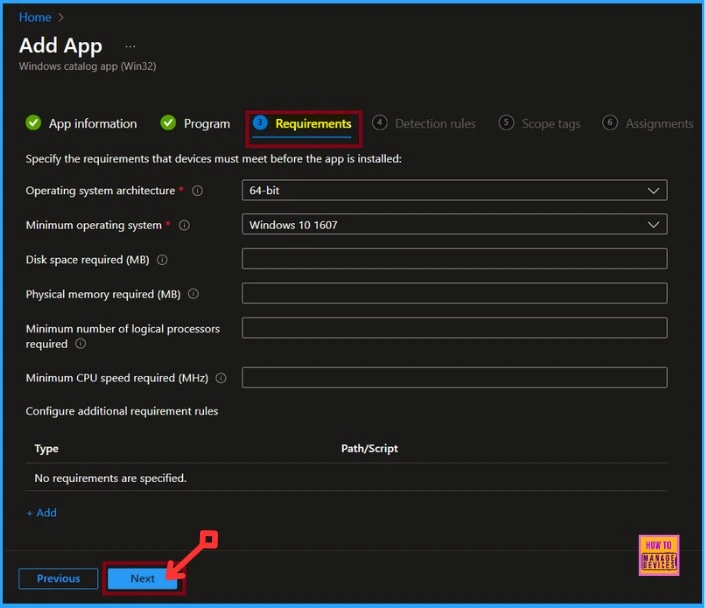705x608 pixels.
Task: Click the info icon beside Operating system architecture
Action: [x=197, y=191]
